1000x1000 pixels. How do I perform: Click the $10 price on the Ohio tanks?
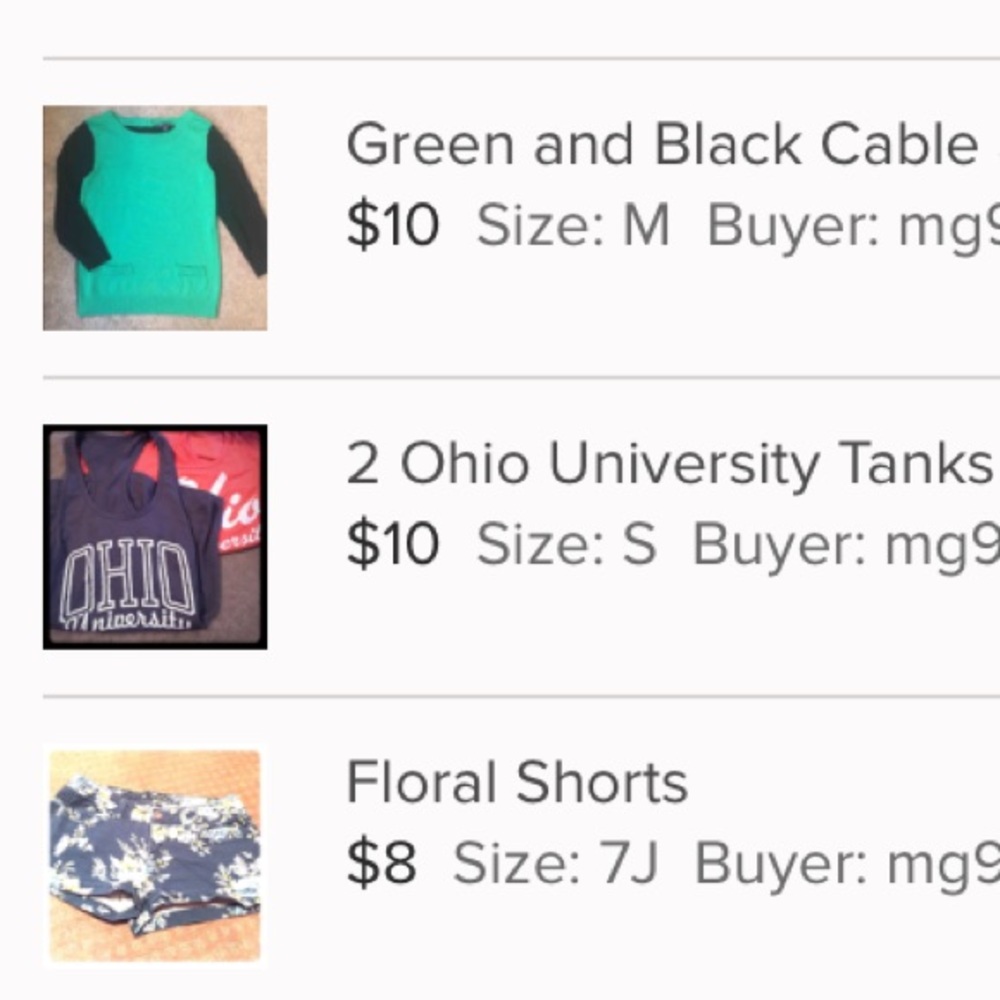pyautogui.click(x=392, y=545)
